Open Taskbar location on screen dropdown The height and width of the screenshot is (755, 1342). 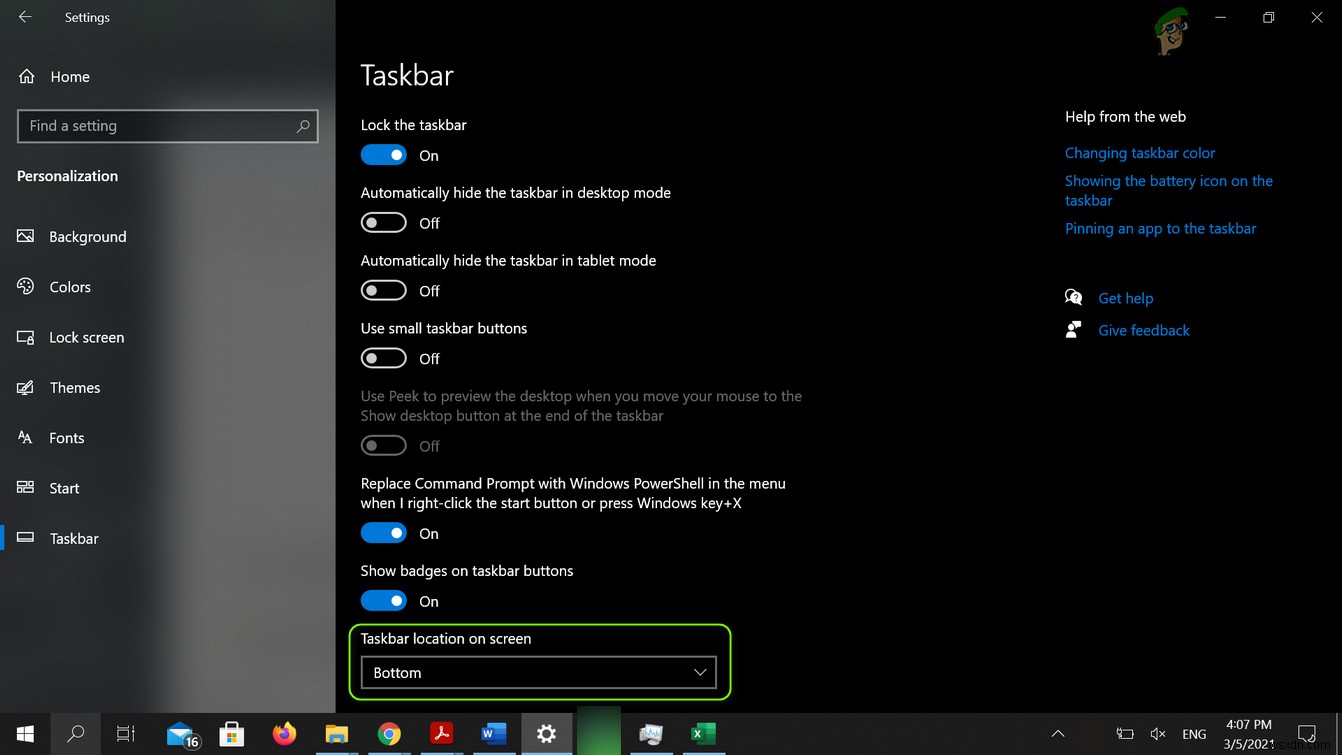[538, 673]
